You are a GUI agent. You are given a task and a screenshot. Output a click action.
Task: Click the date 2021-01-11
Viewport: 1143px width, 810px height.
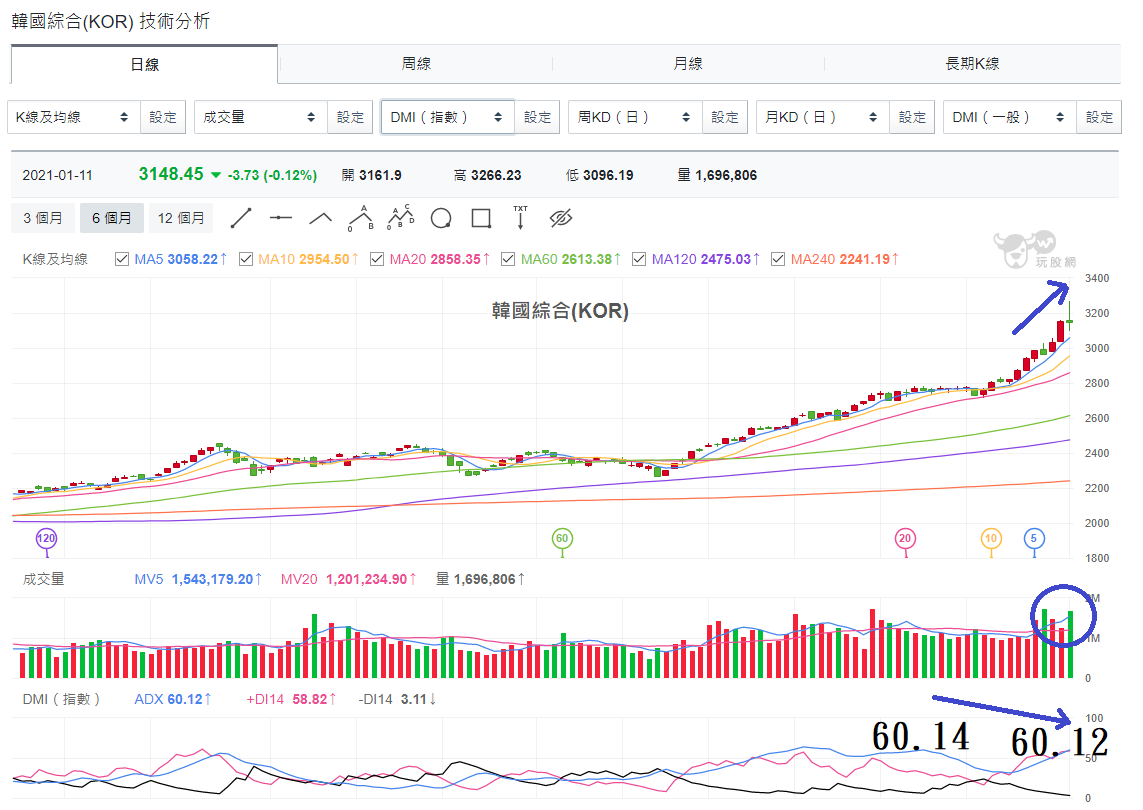pyautogui.click(x=58, y=176)
